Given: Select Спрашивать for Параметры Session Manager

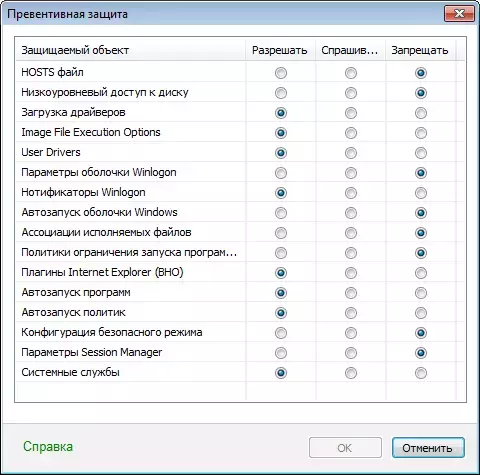Looking at the screenshot, I should [351, 353].
